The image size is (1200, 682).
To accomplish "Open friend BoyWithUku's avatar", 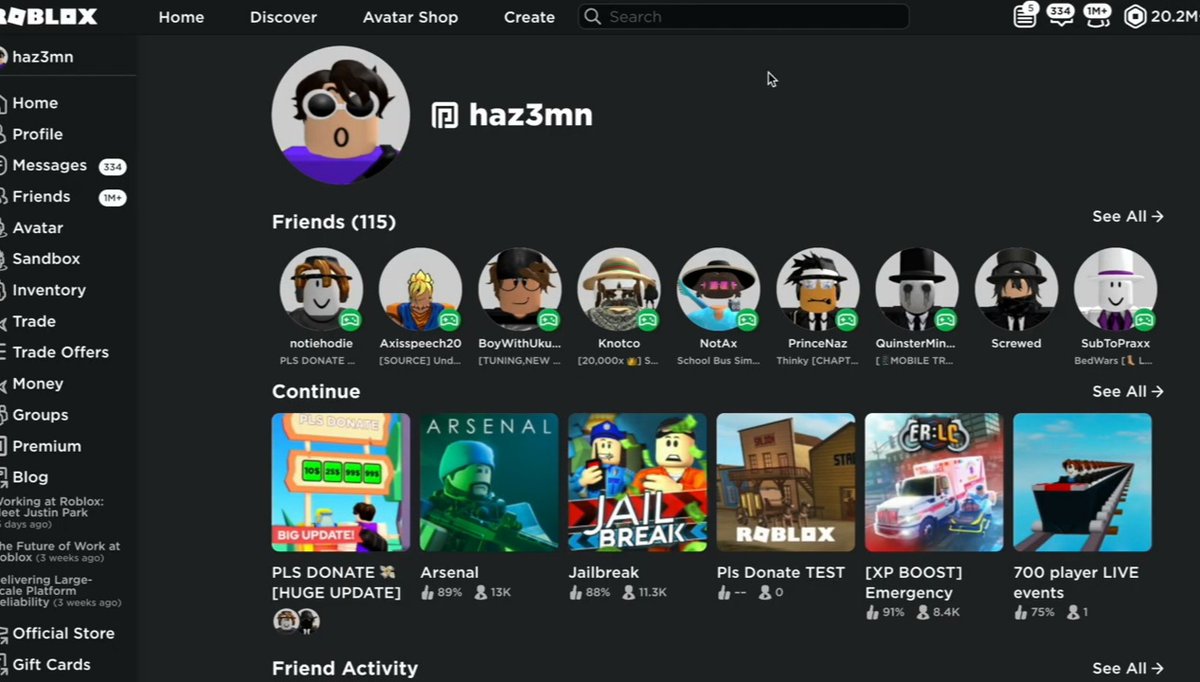I will (x=520, y=290).
